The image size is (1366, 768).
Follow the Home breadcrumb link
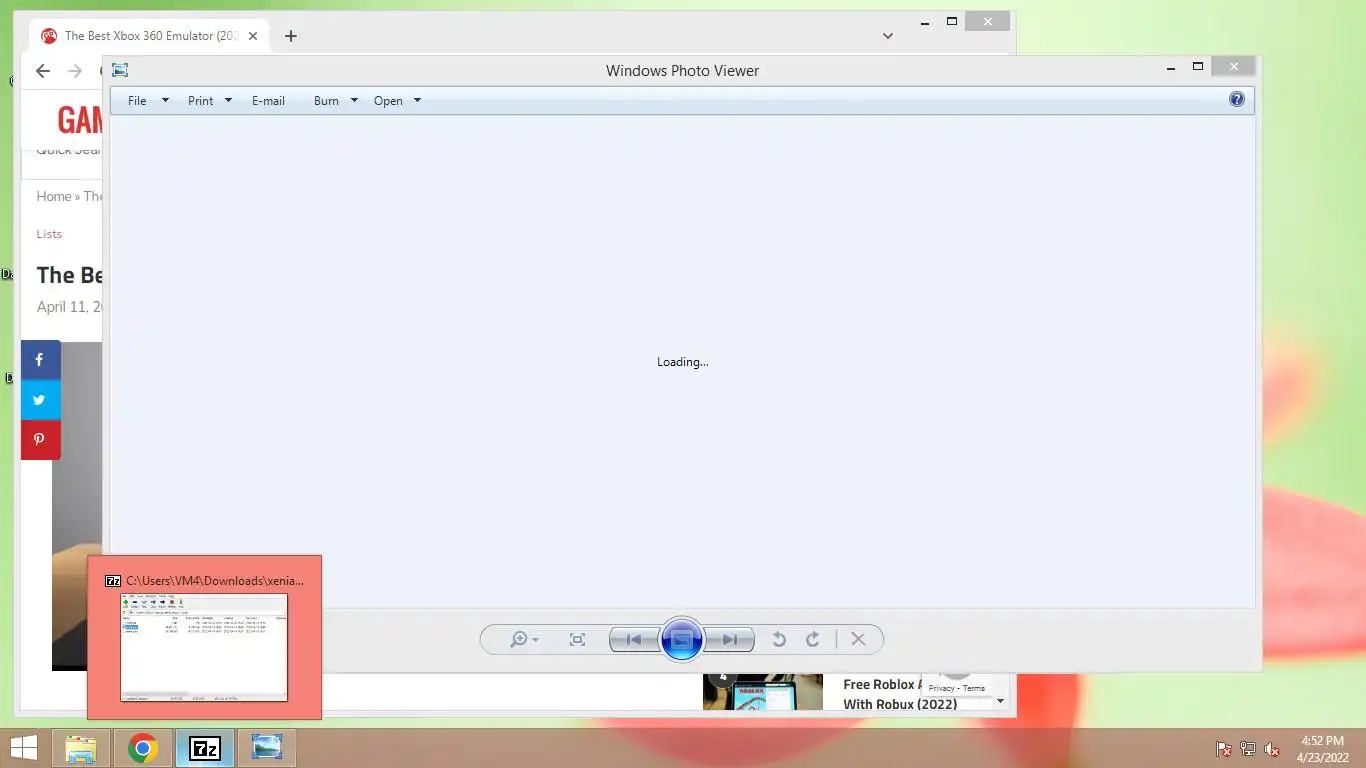pos(54,196)
